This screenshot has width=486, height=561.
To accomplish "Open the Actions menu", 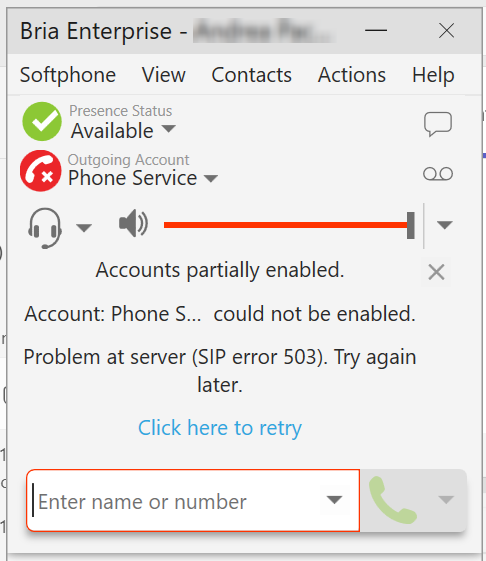I will (352, 75).
